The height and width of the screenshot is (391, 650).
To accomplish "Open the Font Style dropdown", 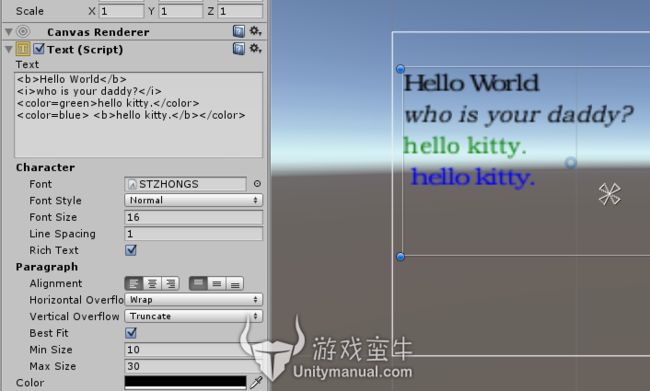I will [194, 200].
